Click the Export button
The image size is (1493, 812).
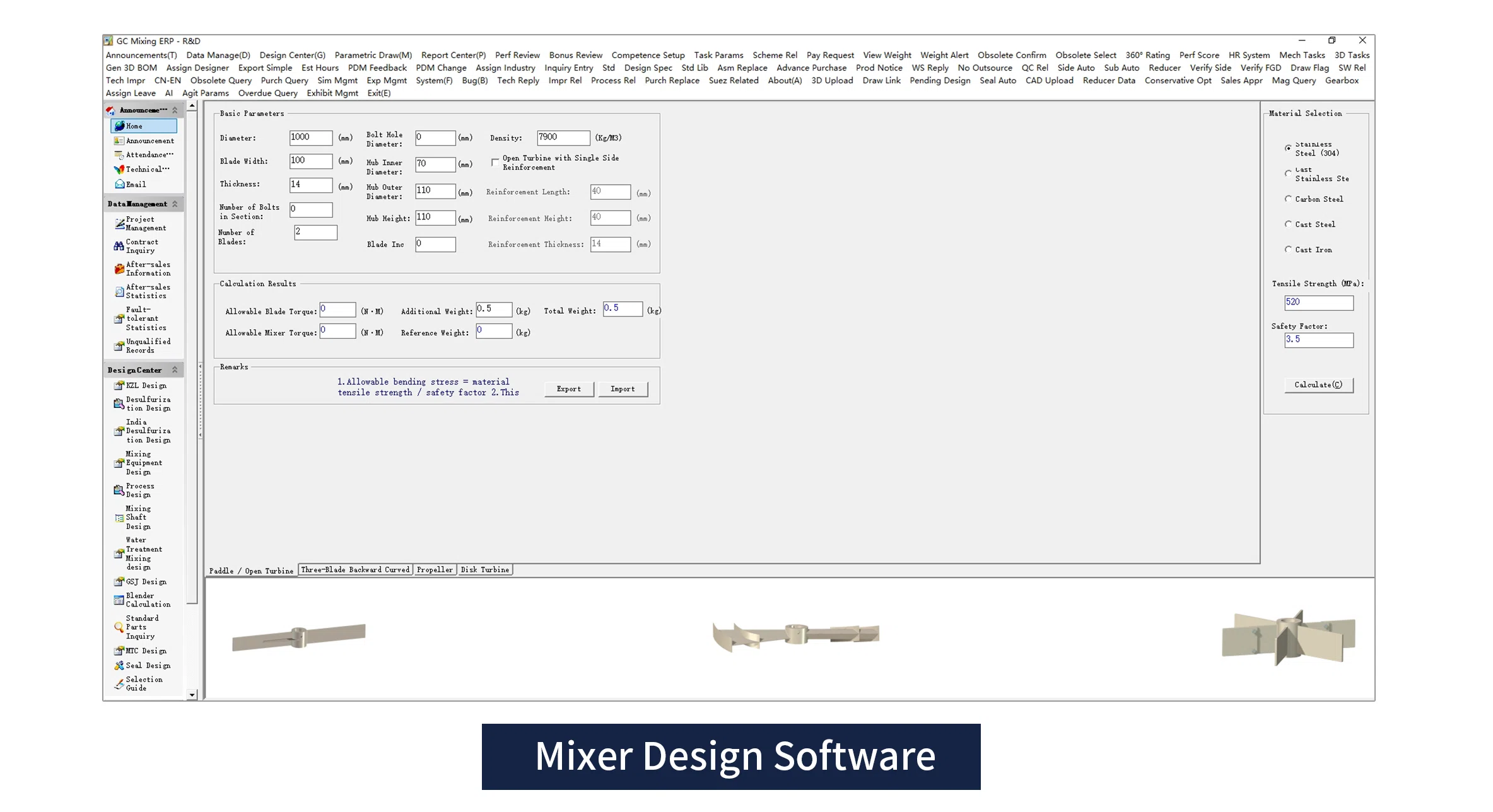[568, 389]
